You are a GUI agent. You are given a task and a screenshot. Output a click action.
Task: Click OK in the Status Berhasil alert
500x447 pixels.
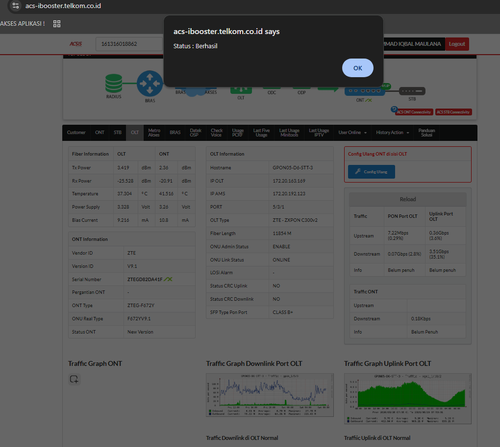[x=358, y=68]
